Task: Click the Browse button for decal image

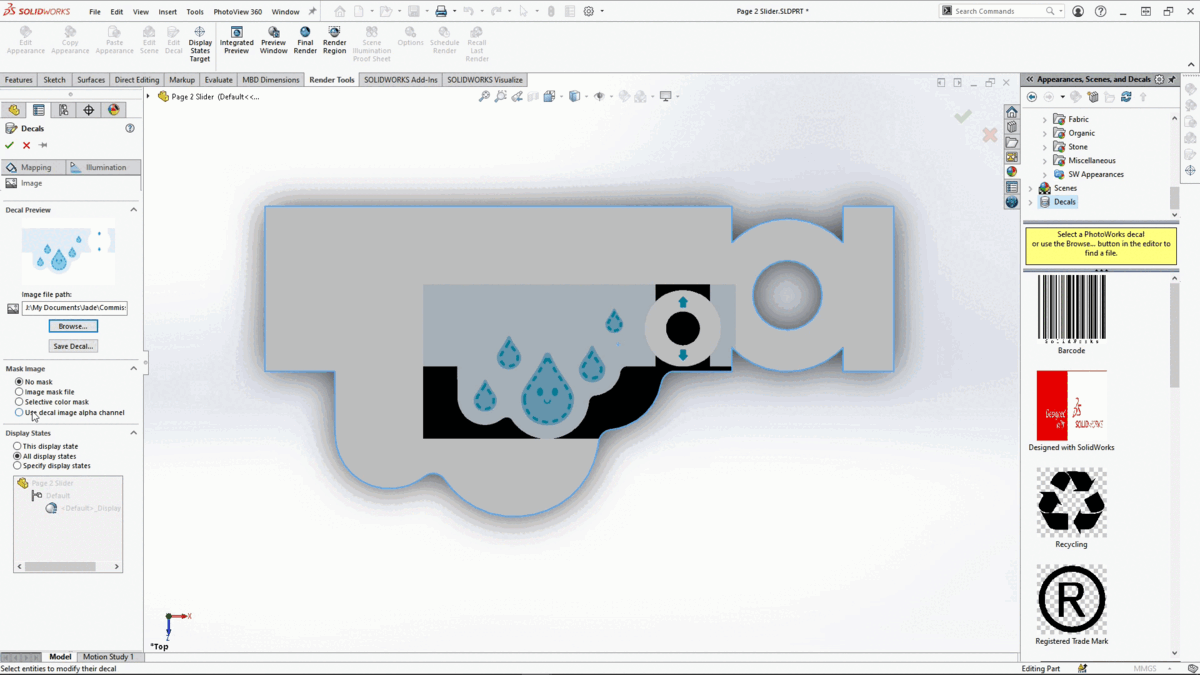Action: coord(73,325)
